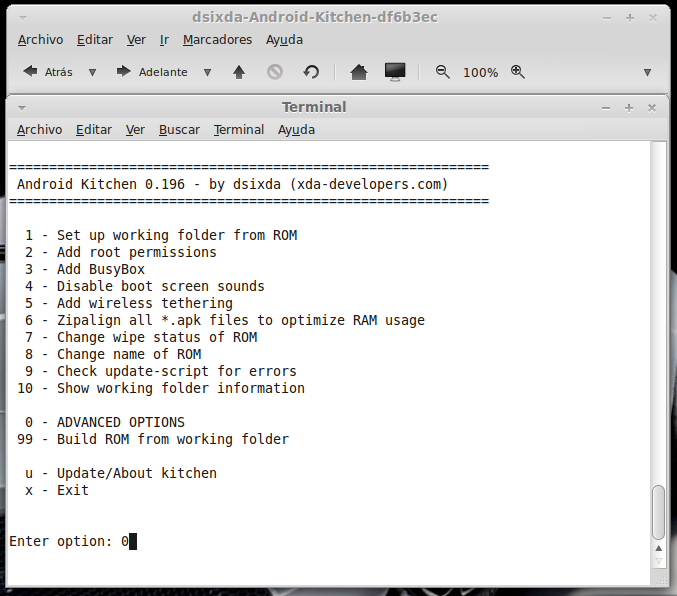677x596 pixels.
Task: Click 'Android Kitchen 0.196' header text
Action: (x=101, y=184)
